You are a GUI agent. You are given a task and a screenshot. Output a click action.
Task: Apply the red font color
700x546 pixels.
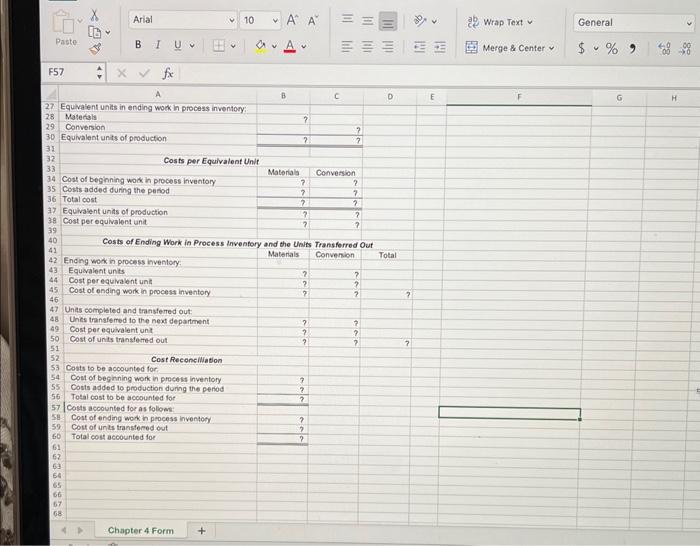click(x=290, y=46)
